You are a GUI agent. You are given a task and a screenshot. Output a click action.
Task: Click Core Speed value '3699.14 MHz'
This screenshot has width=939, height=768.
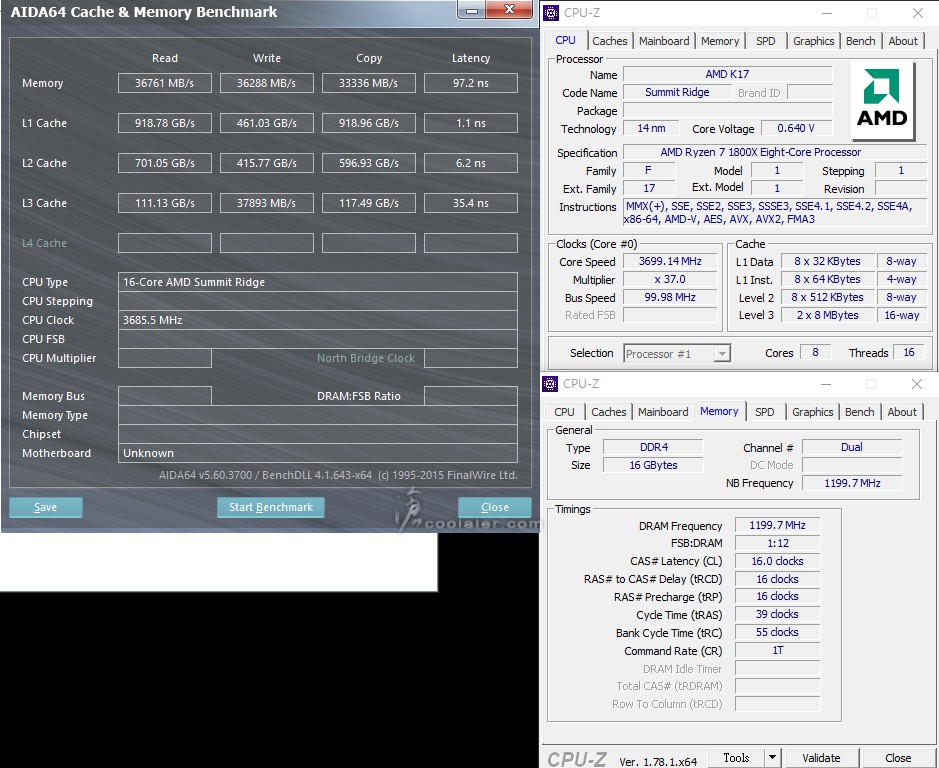tap(670, 261)
